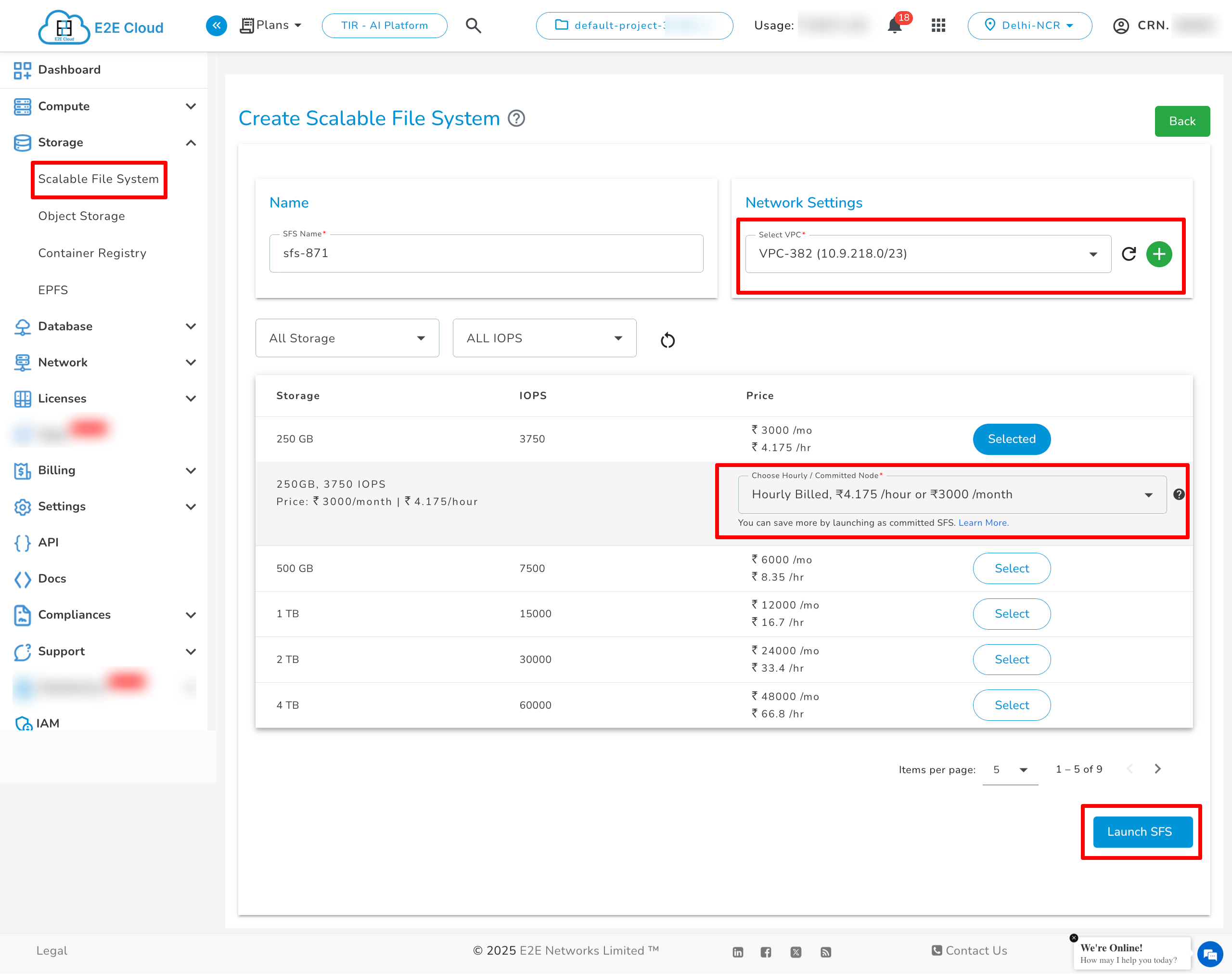Open the live chat bubble icon

[1210, 955]
